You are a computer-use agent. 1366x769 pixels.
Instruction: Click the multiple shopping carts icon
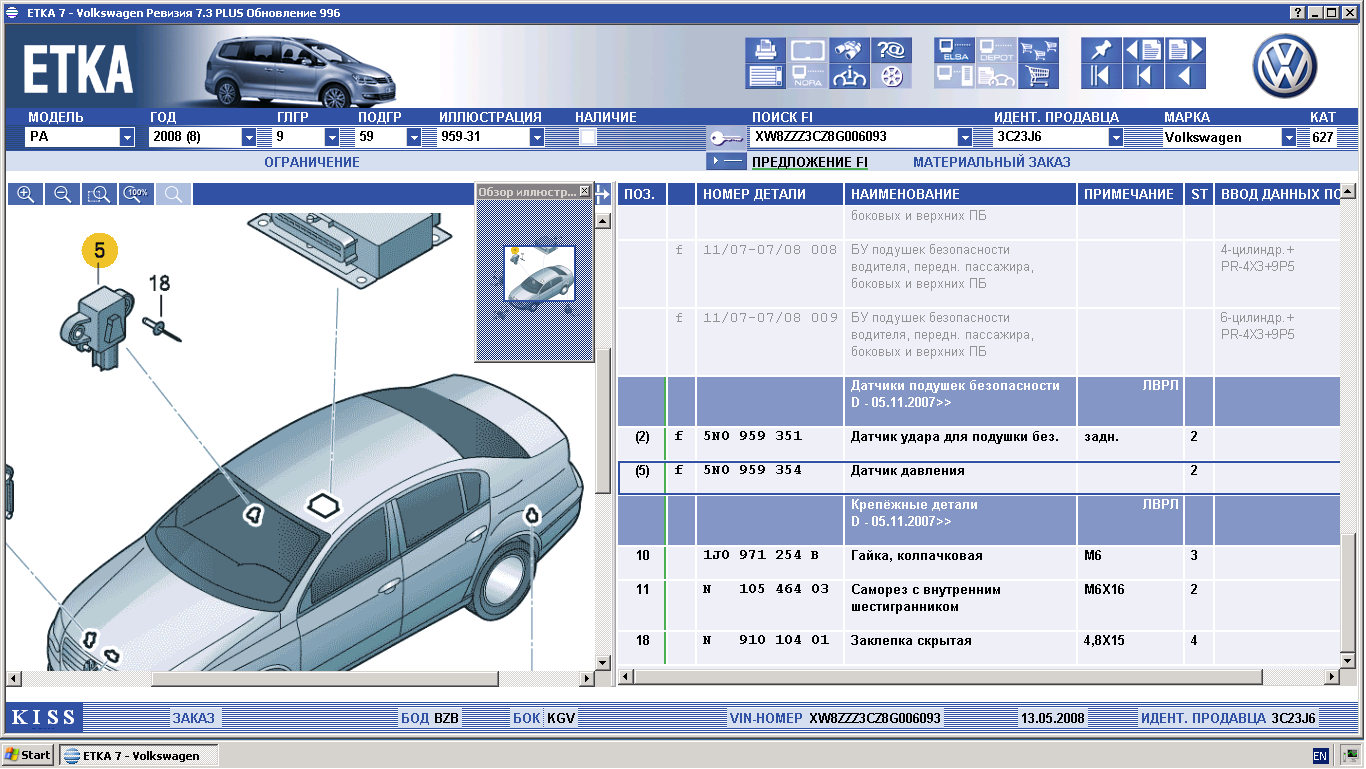tap(1038, 49)
